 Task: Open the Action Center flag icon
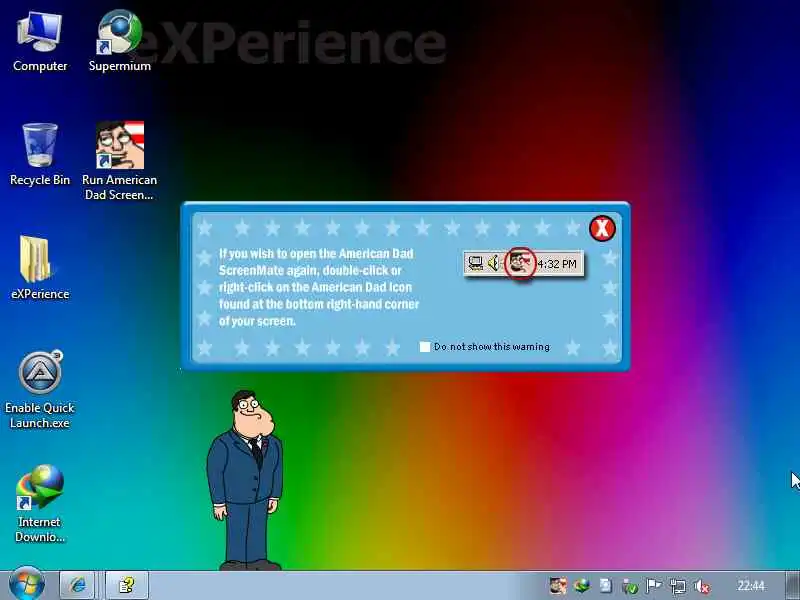(x=654, y=586)
